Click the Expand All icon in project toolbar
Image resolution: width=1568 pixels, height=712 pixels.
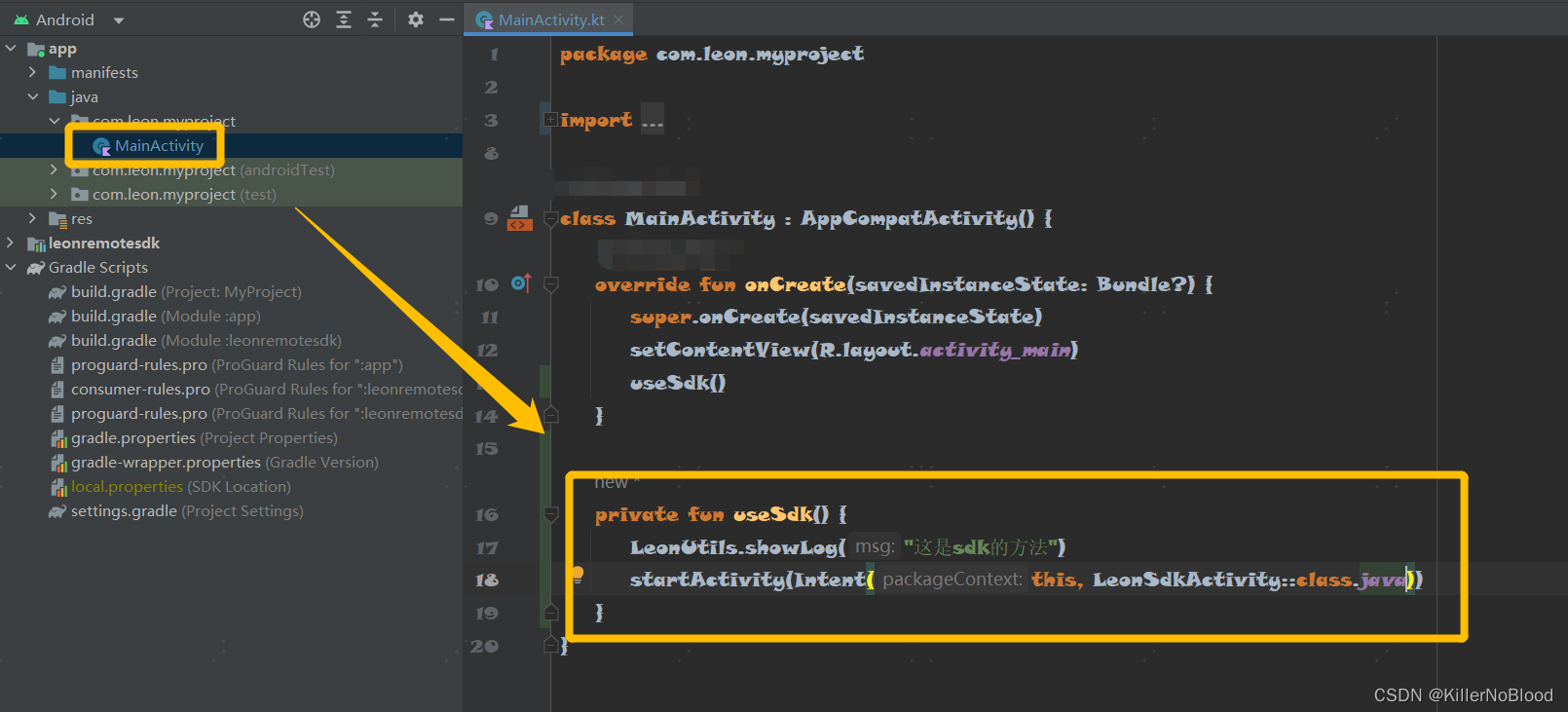344,19
